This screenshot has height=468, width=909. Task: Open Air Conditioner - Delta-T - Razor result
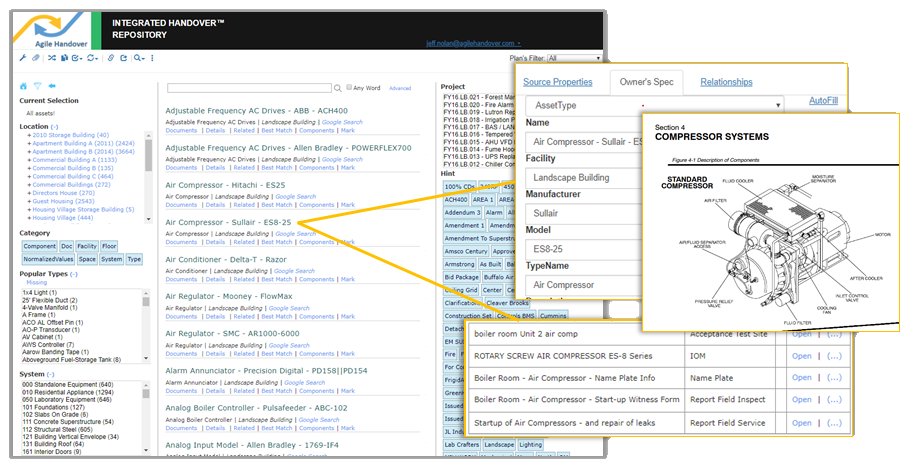click(226, 259)
